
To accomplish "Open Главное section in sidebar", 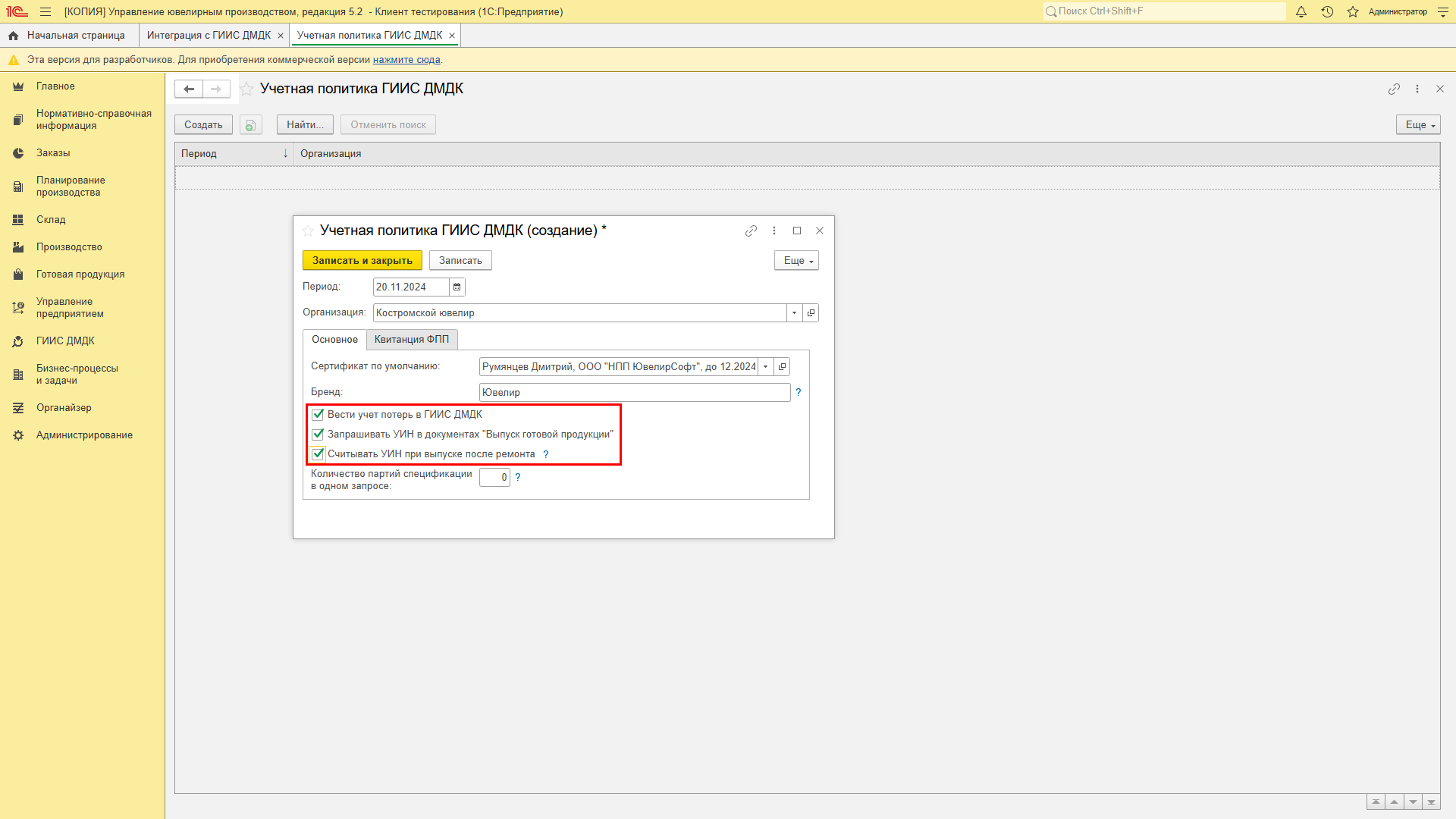I will pos(82,86).
